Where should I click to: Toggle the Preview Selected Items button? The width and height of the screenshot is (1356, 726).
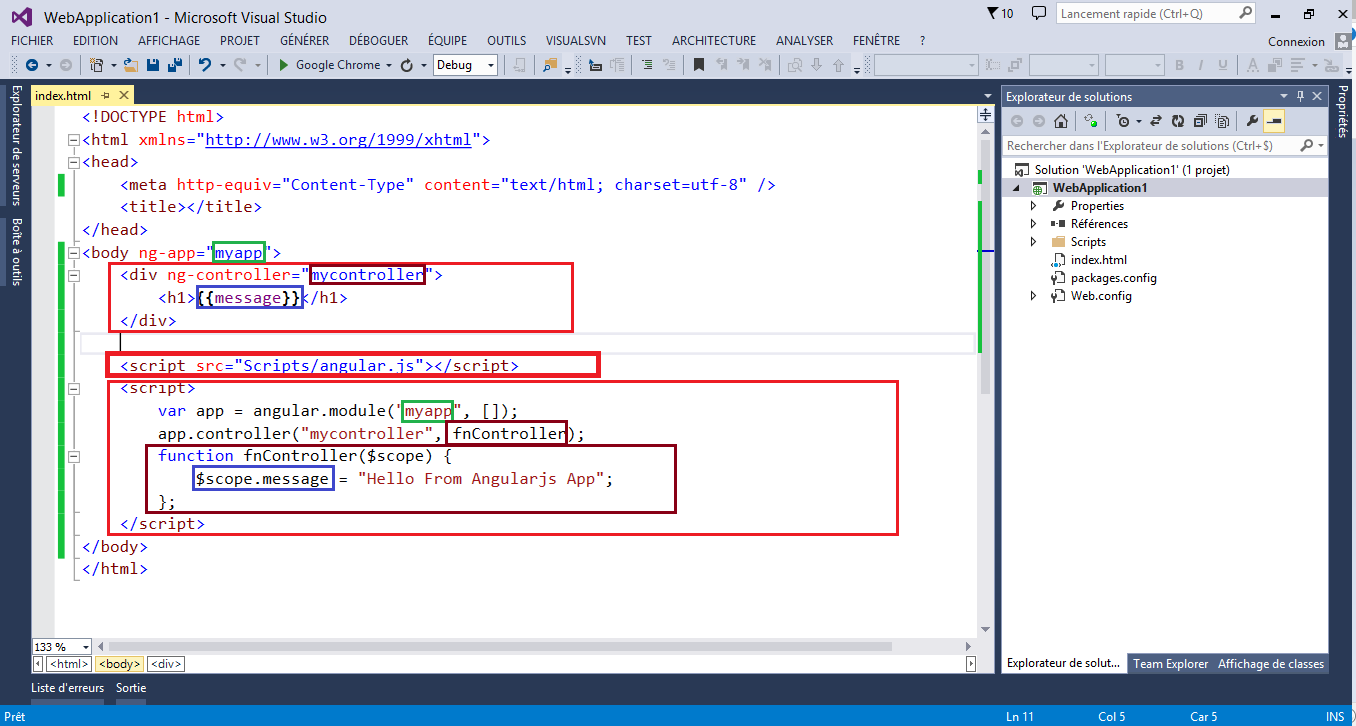pyautogui.click(x=1274, y=121)
